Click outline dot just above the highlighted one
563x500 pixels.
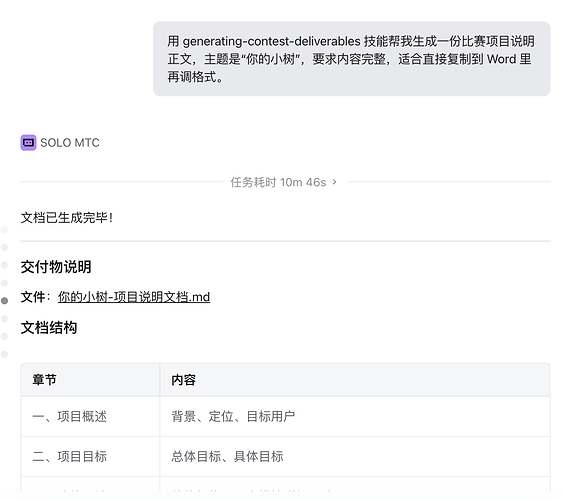(x=5, y=283)
